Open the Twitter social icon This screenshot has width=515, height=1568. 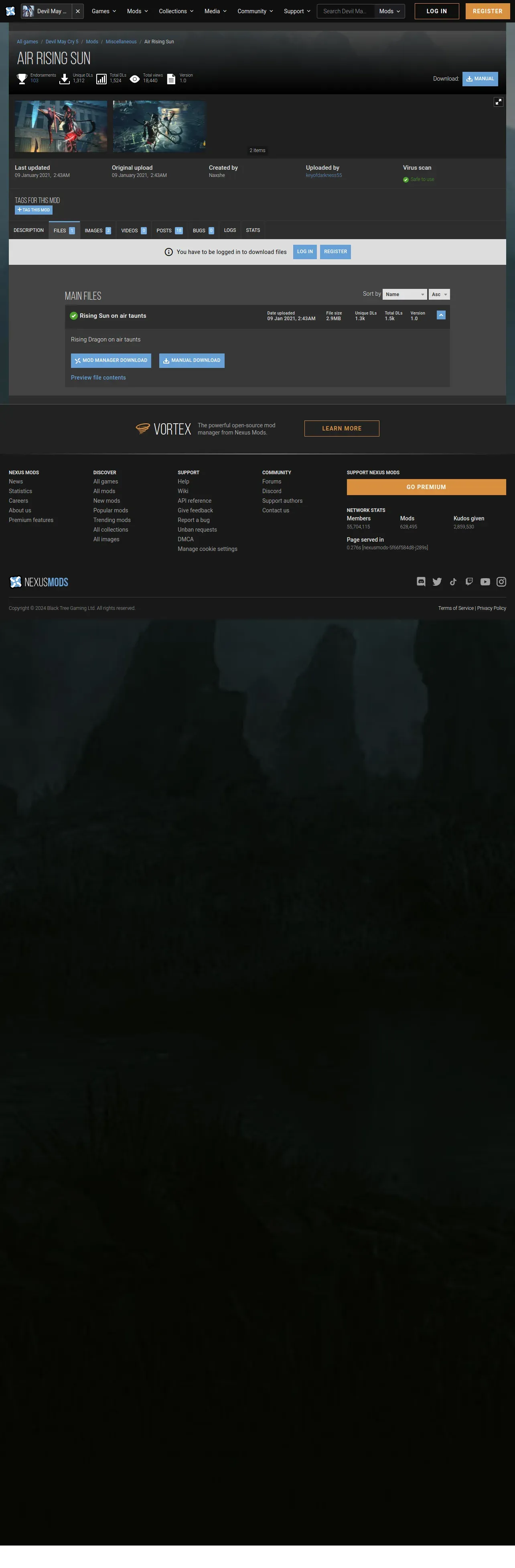tap(437, 582)
